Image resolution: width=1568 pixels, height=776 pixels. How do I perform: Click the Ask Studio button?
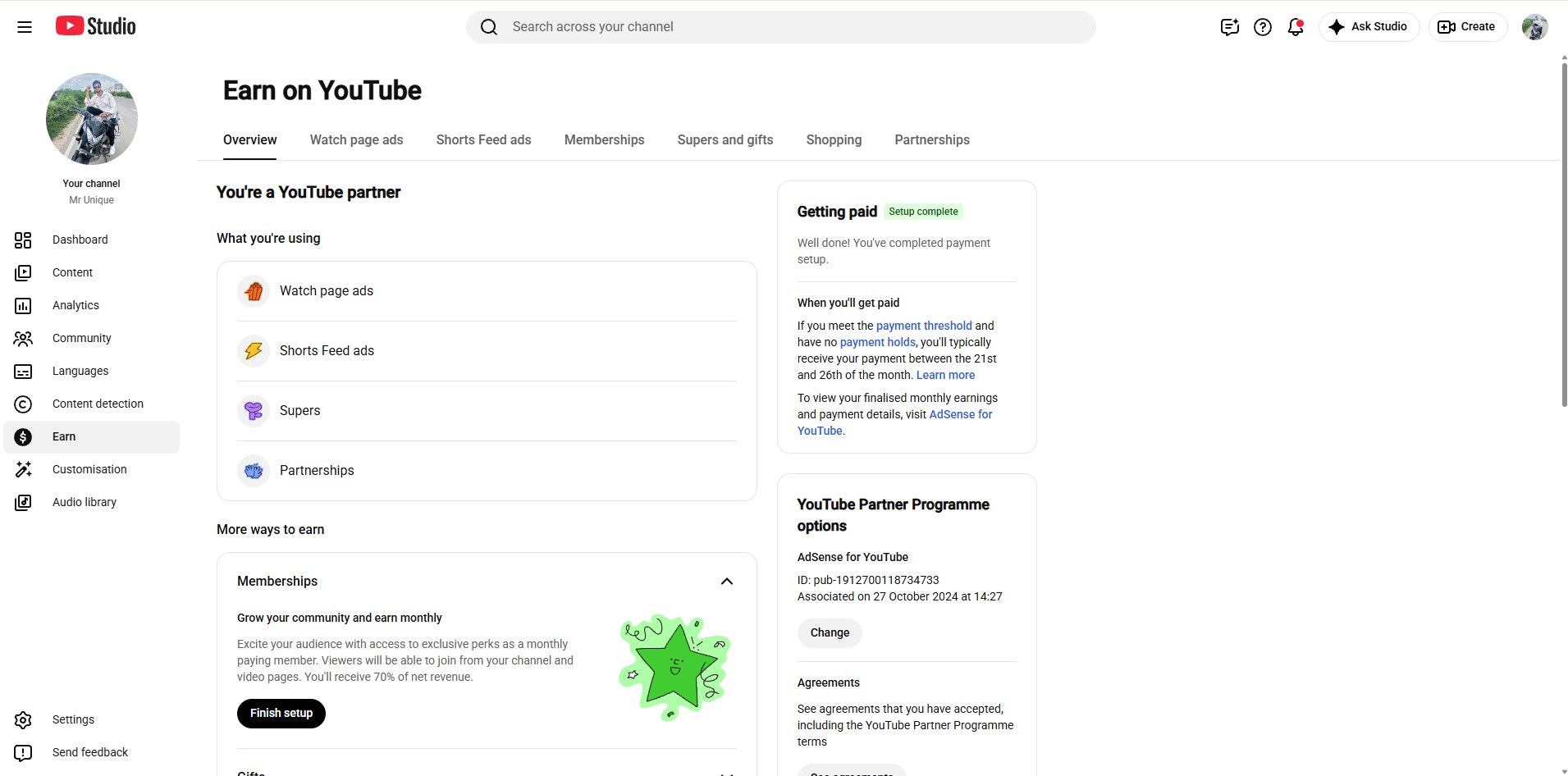click(x=1369, y=27)
